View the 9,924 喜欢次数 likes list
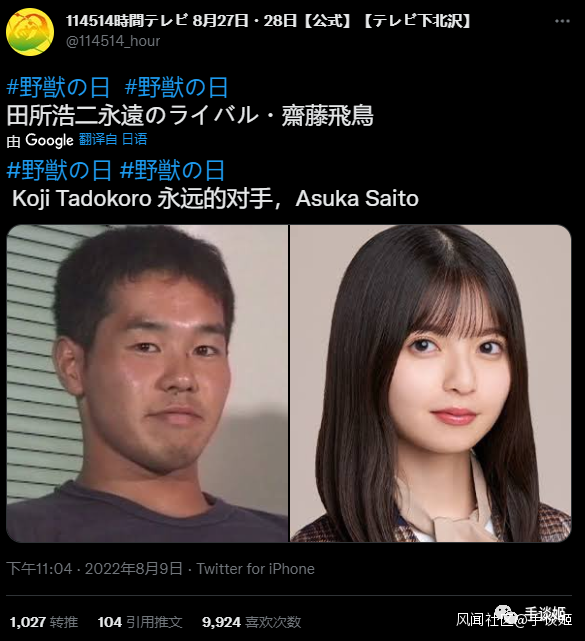 (251, 622)
